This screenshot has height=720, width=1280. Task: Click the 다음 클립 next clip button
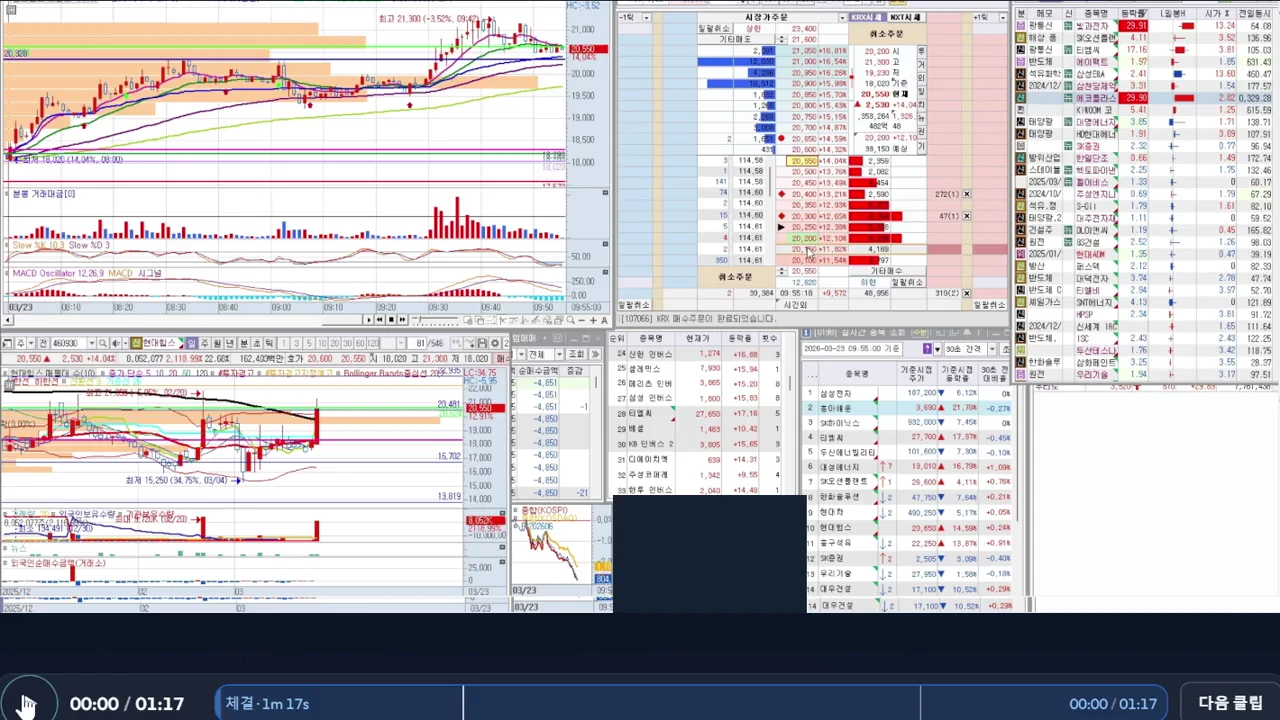click(1230, 703)
